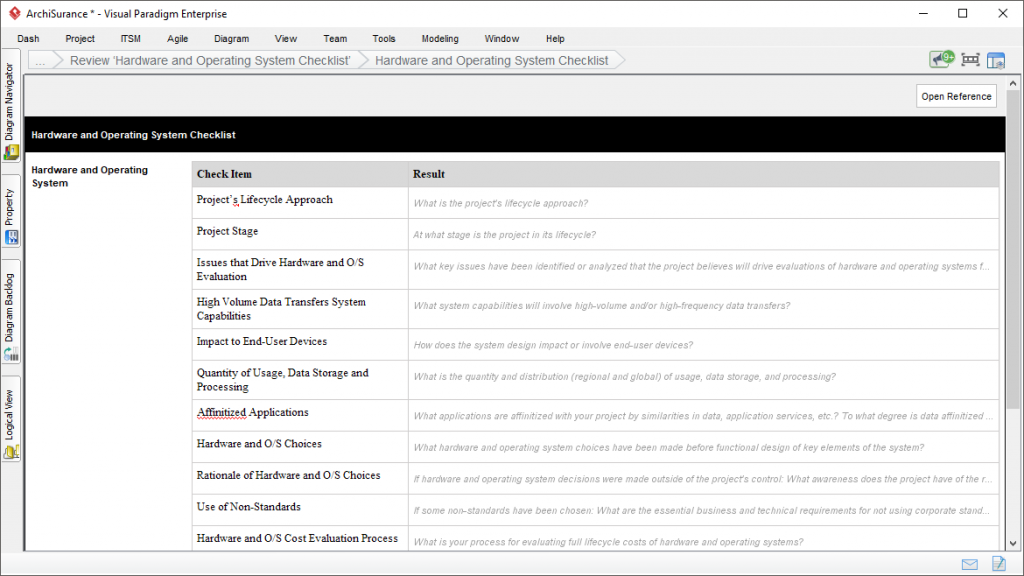Click the document edit pencil icon
The image size is (1024, 576).
998,564
